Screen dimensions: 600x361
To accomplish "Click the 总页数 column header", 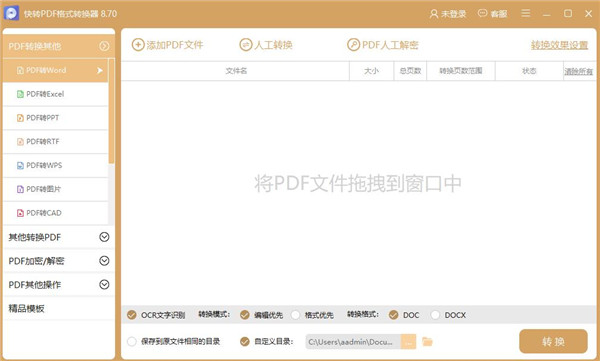I will [410, 71].
